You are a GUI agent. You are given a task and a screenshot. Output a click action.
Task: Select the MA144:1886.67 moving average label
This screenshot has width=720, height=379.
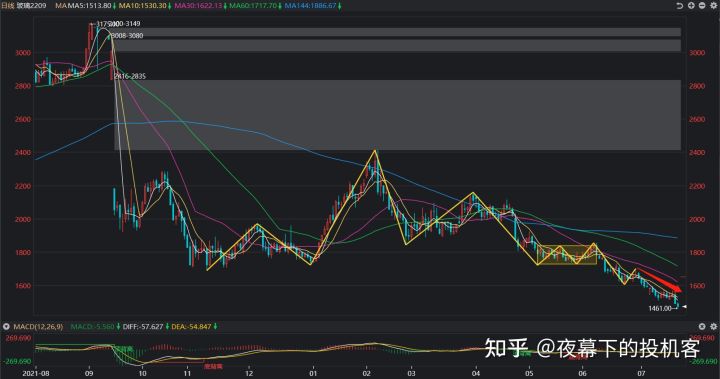[310, 6]
